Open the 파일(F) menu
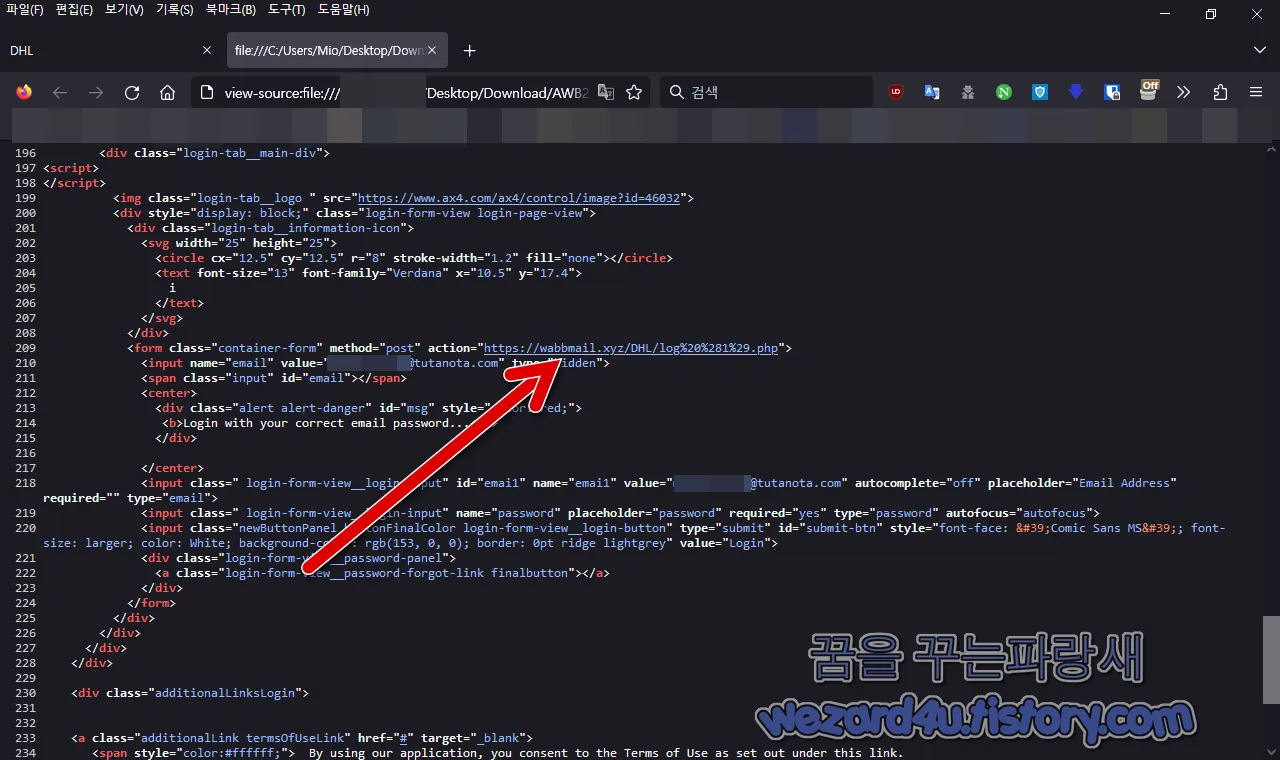1280x760 pixels. (x=25, y=10)
